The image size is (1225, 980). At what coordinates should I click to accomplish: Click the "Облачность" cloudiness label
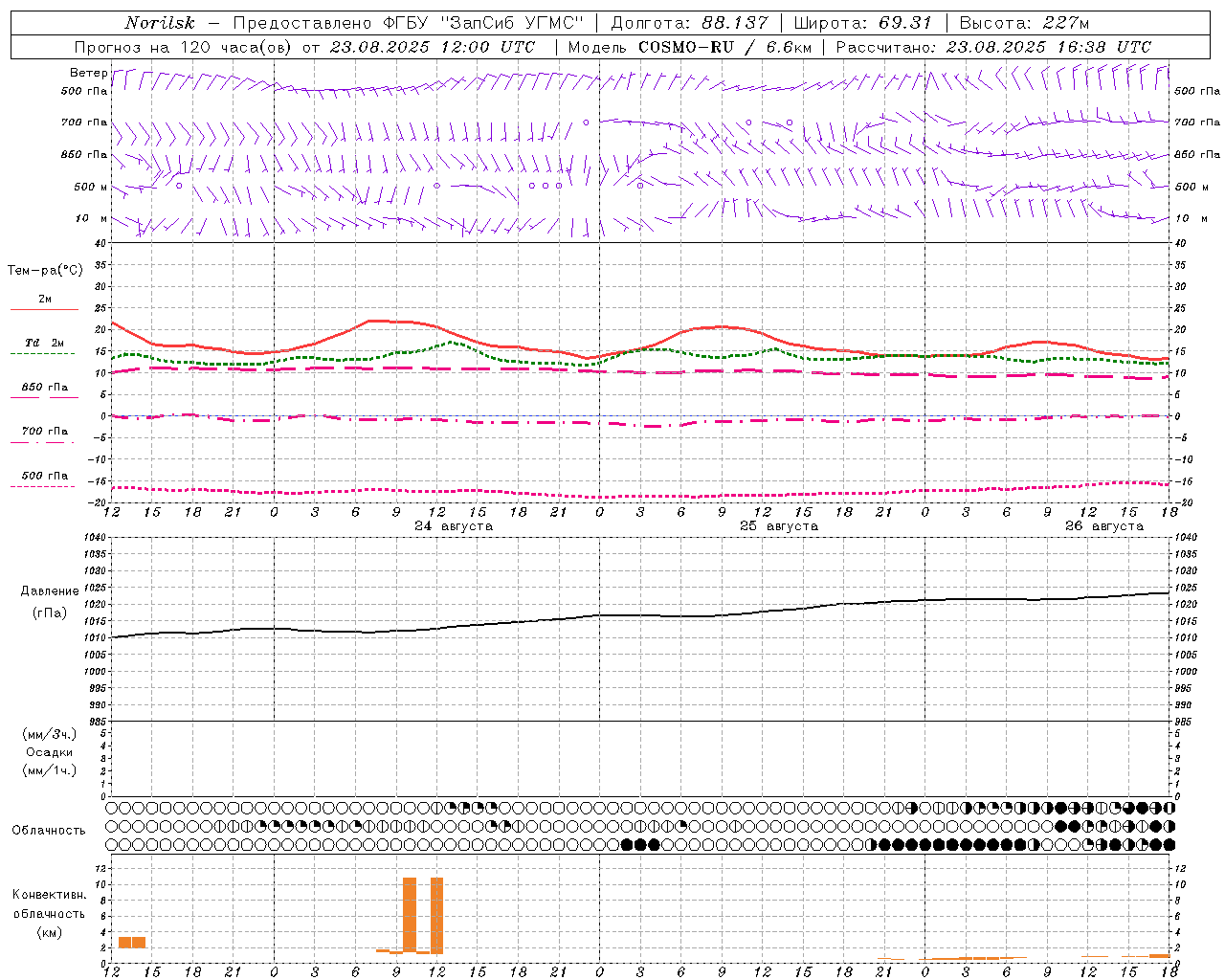(49, 830)
